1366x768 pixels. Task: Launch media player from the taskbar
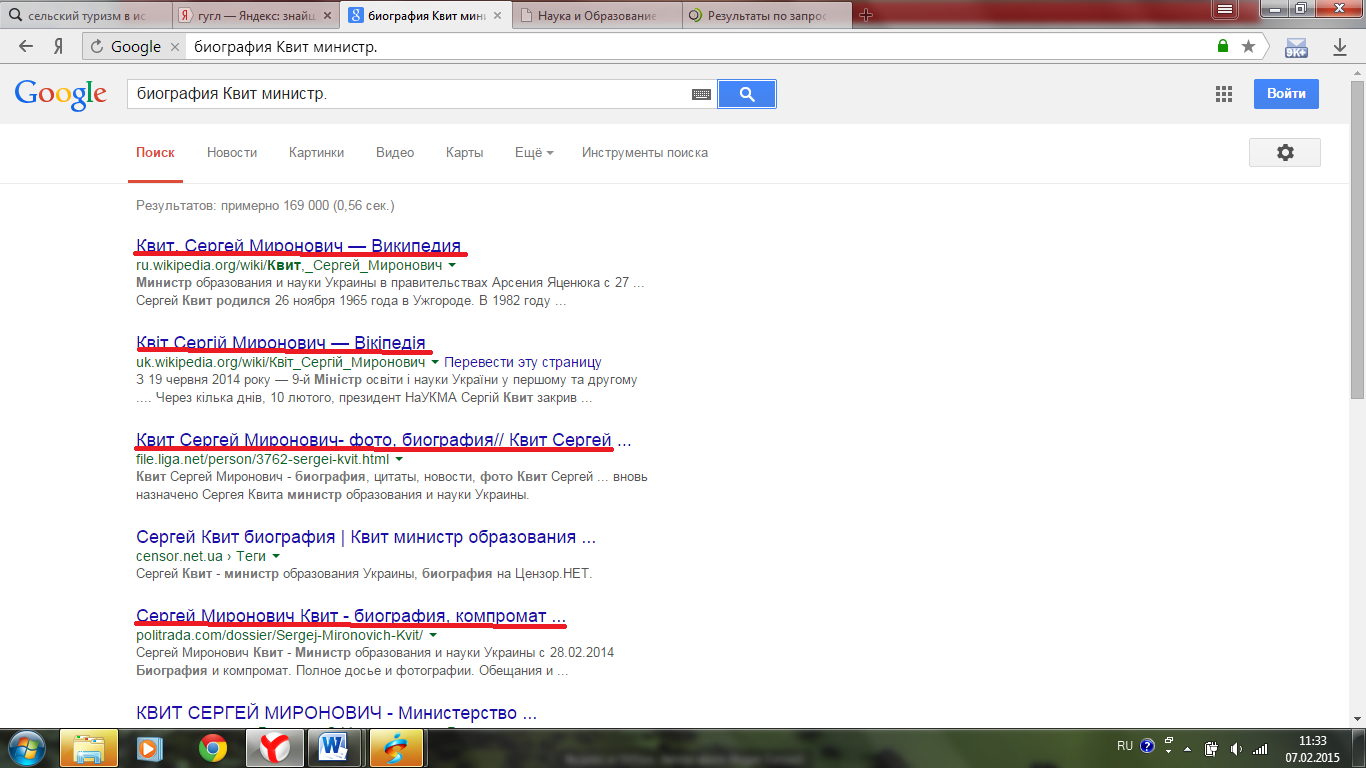coord(149,748)
